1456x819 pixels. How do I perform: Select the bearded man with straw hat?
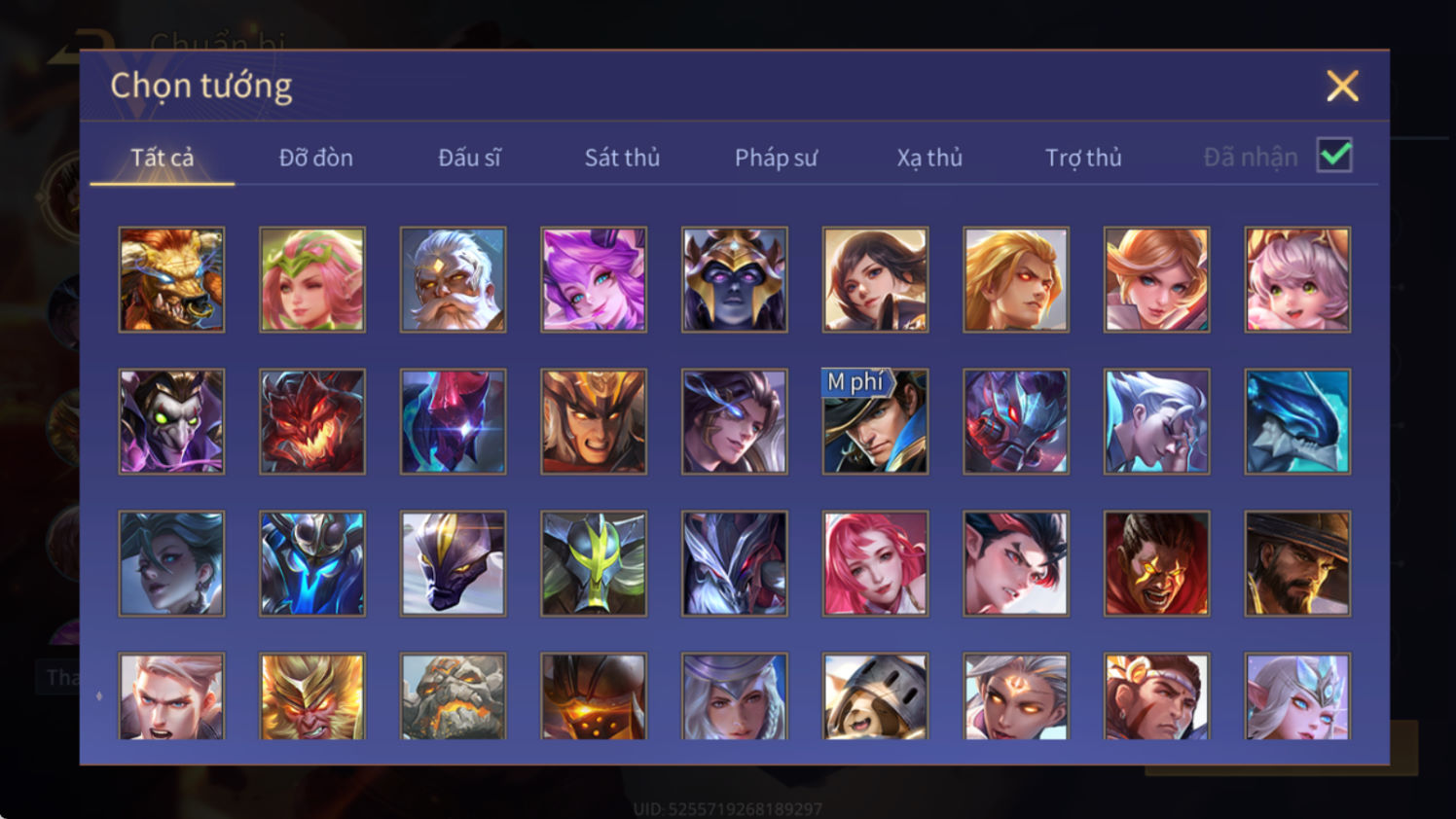point(1297,563)
